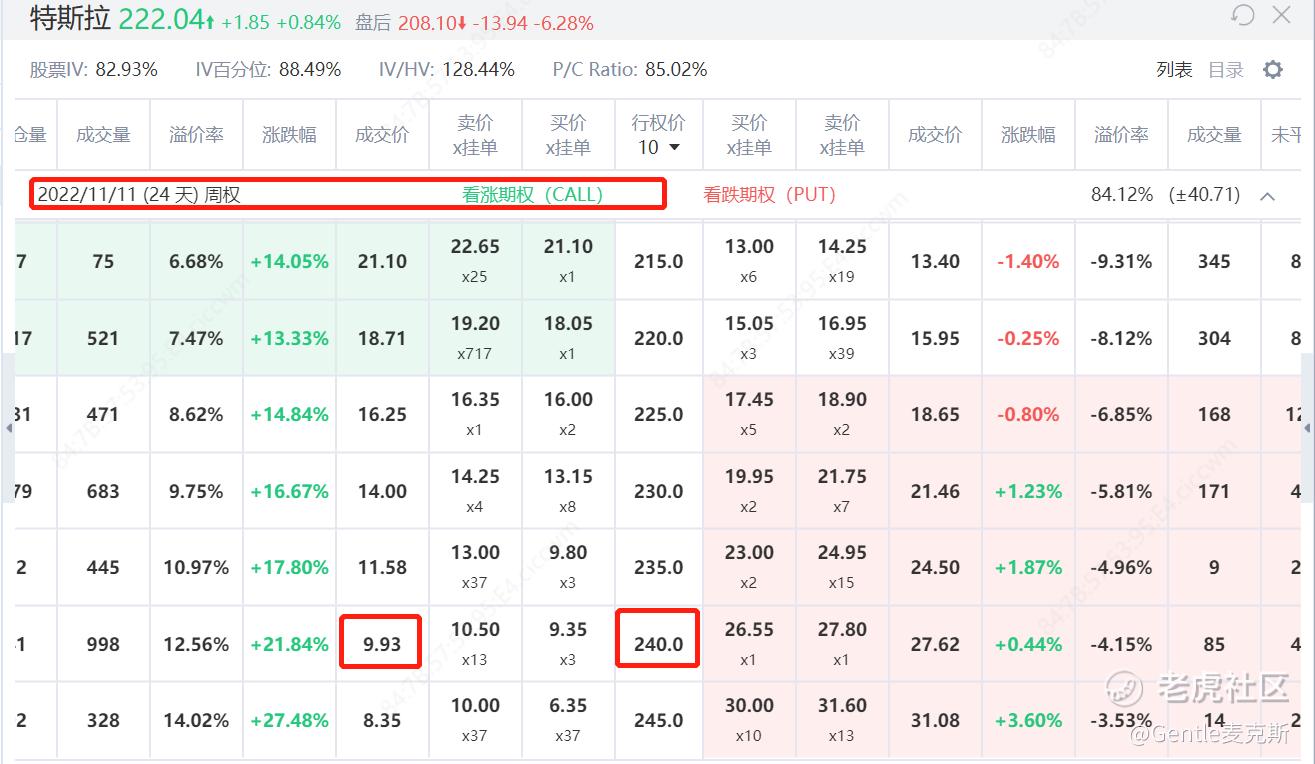This screenshot has height=764, width=1315.
Task: Select the 225.0 strike price cell
Action: [x=659, y=415]
